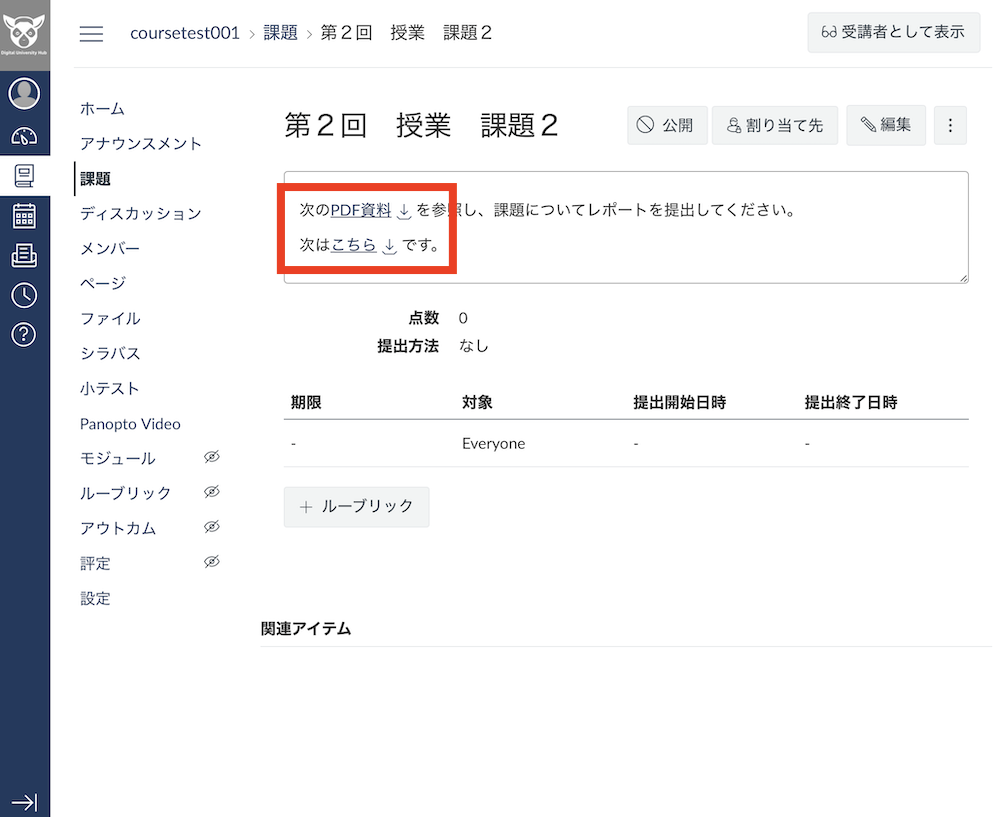Toggle visibility indicator next to アウトカム
The width and height of the screenshot is (1000, 817).
tap(211, 527)
